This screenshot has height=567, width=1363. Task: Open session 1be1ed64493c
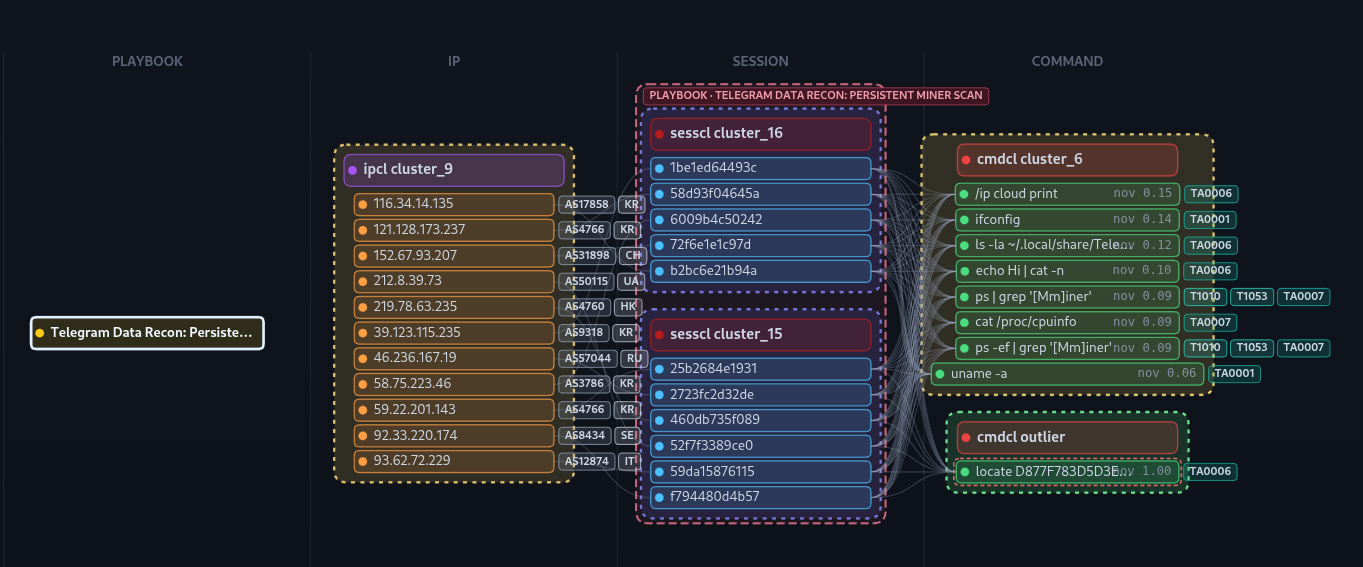(761, 168)
